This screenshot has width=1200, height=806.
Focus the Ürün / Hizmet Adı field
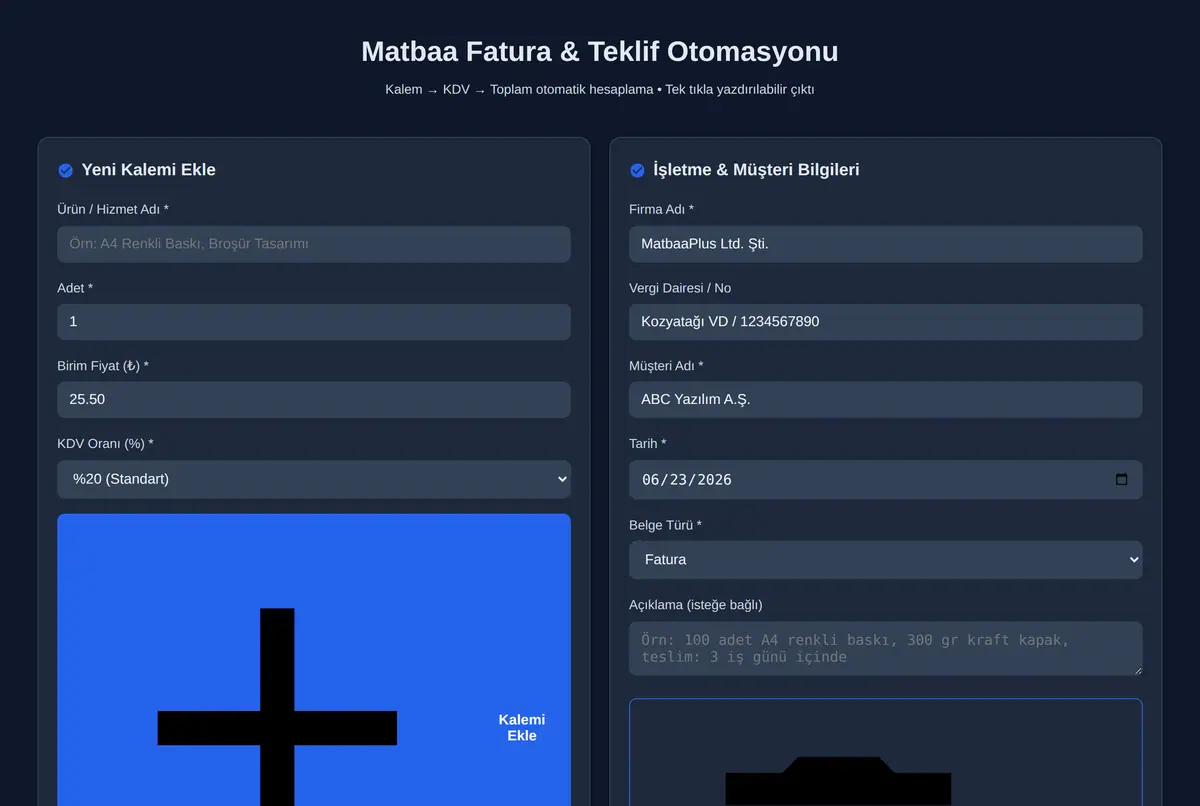tap(314, 244)
